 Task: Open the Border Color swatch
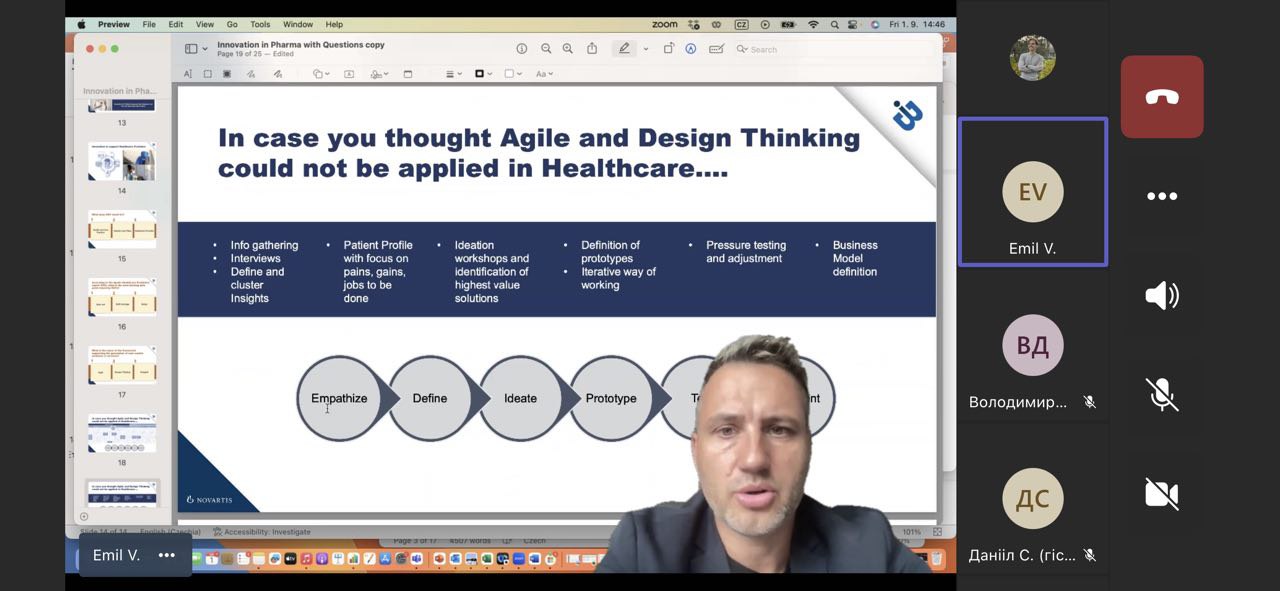pos(483,74)
